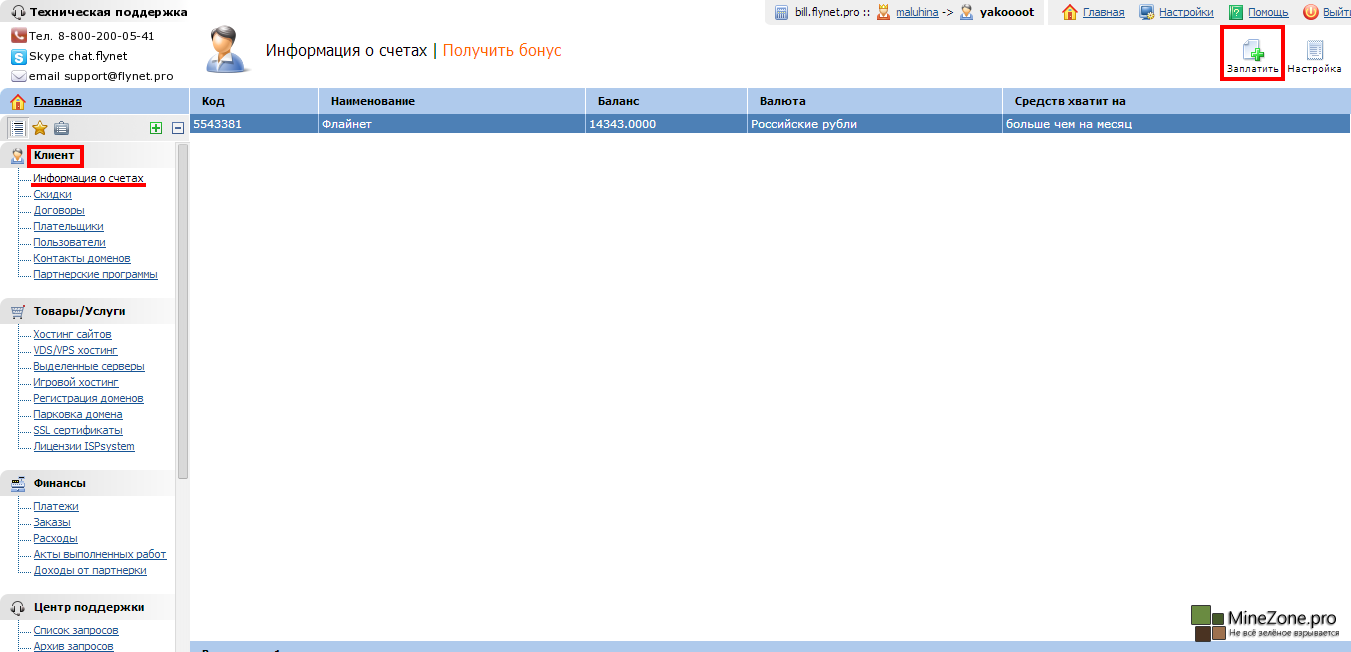The width and height of the screenshot is (1351, 652).
Task: Click the house icon beside sidebar Главная
Action: 17,101
